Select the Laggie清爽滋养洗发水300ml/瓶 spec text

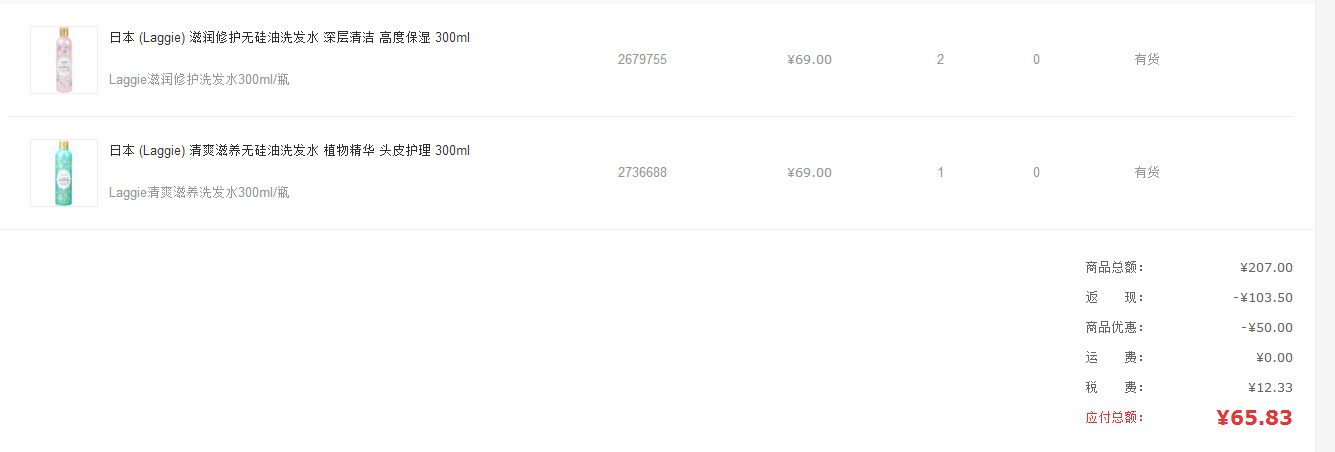point(199,193)
